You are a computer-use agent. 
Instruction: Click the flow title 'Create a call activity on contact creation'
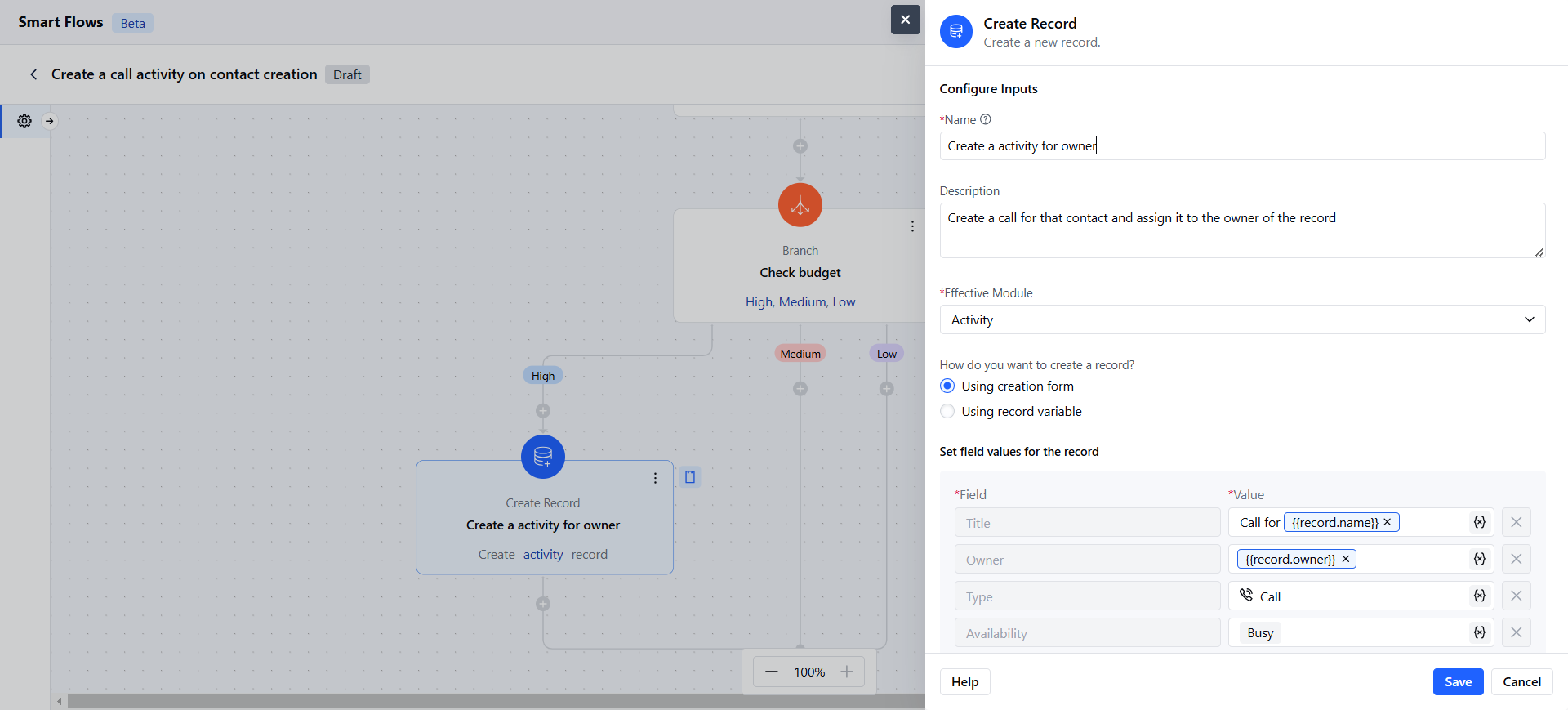(x=185, y=74)
